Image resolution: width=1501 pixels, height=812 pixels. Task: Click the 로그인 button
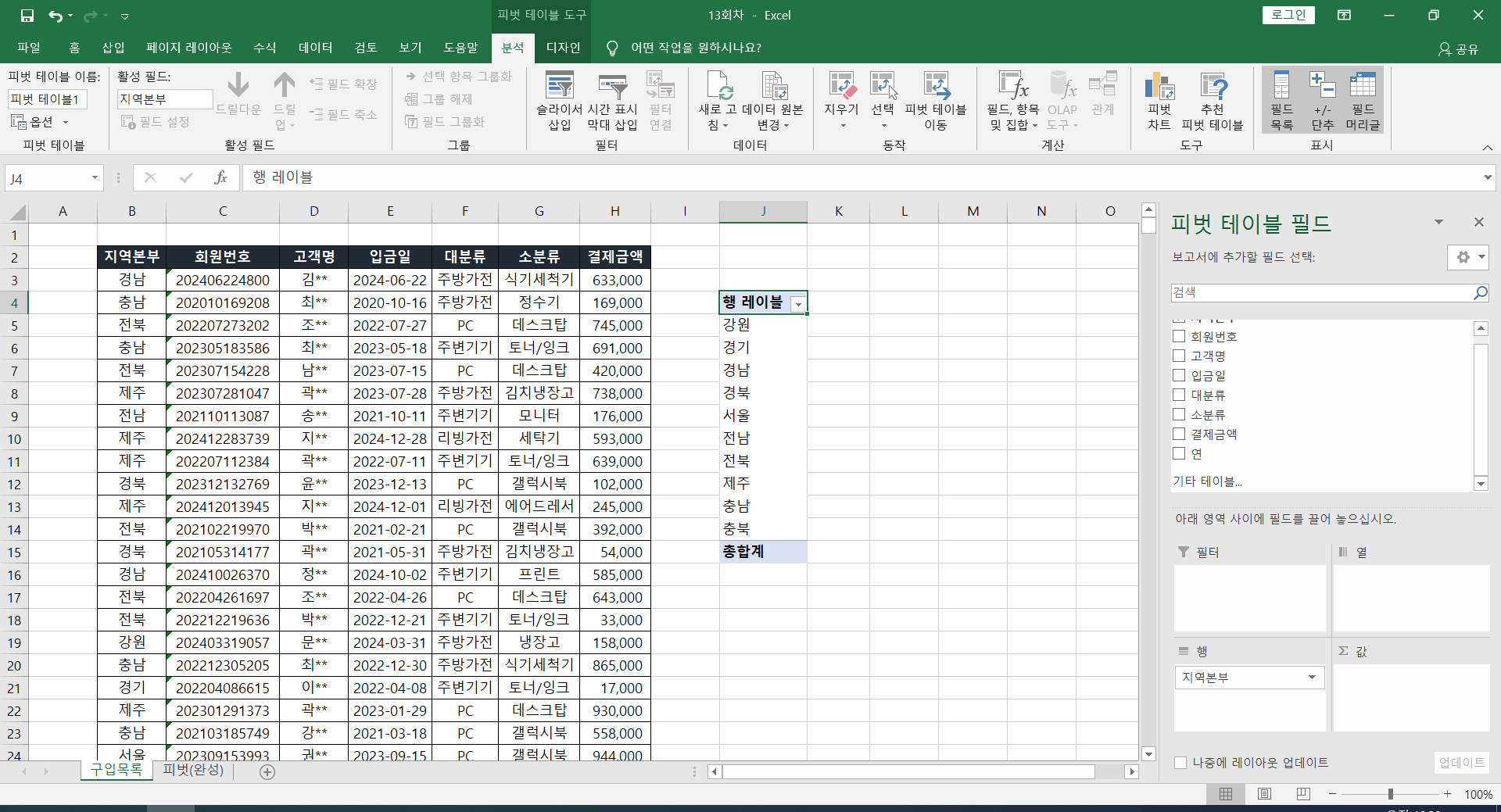(x=1288, y=15)
